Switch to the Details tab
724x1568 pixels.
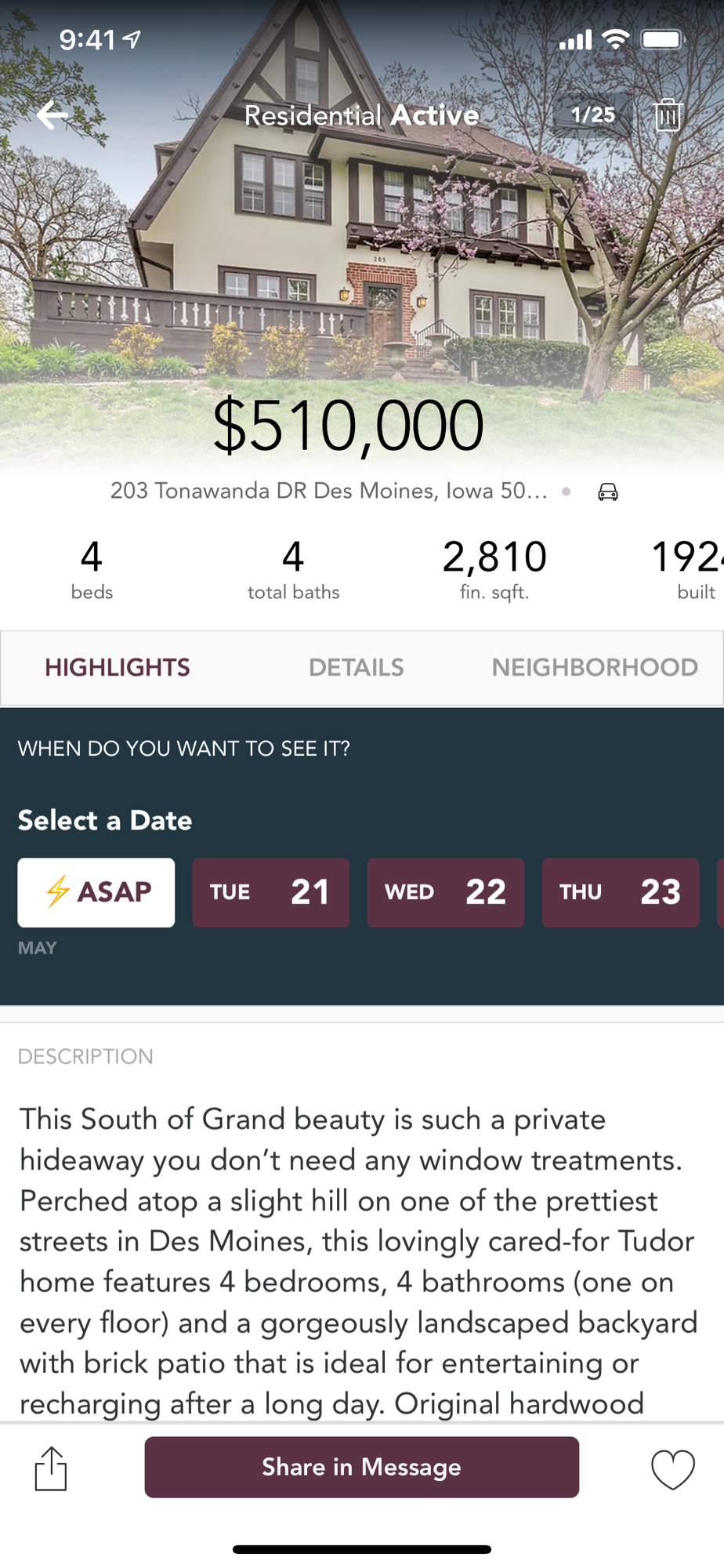357,667
